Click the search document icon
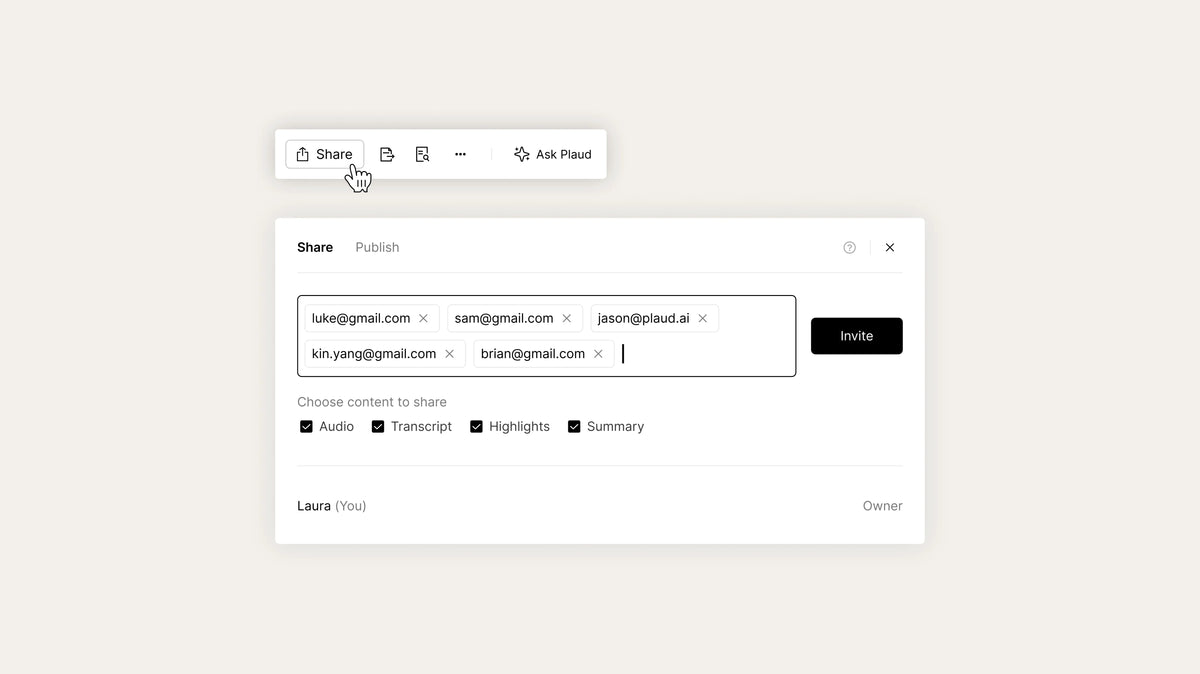Viewport: 1200px width, 674px height. coord(423,154)
